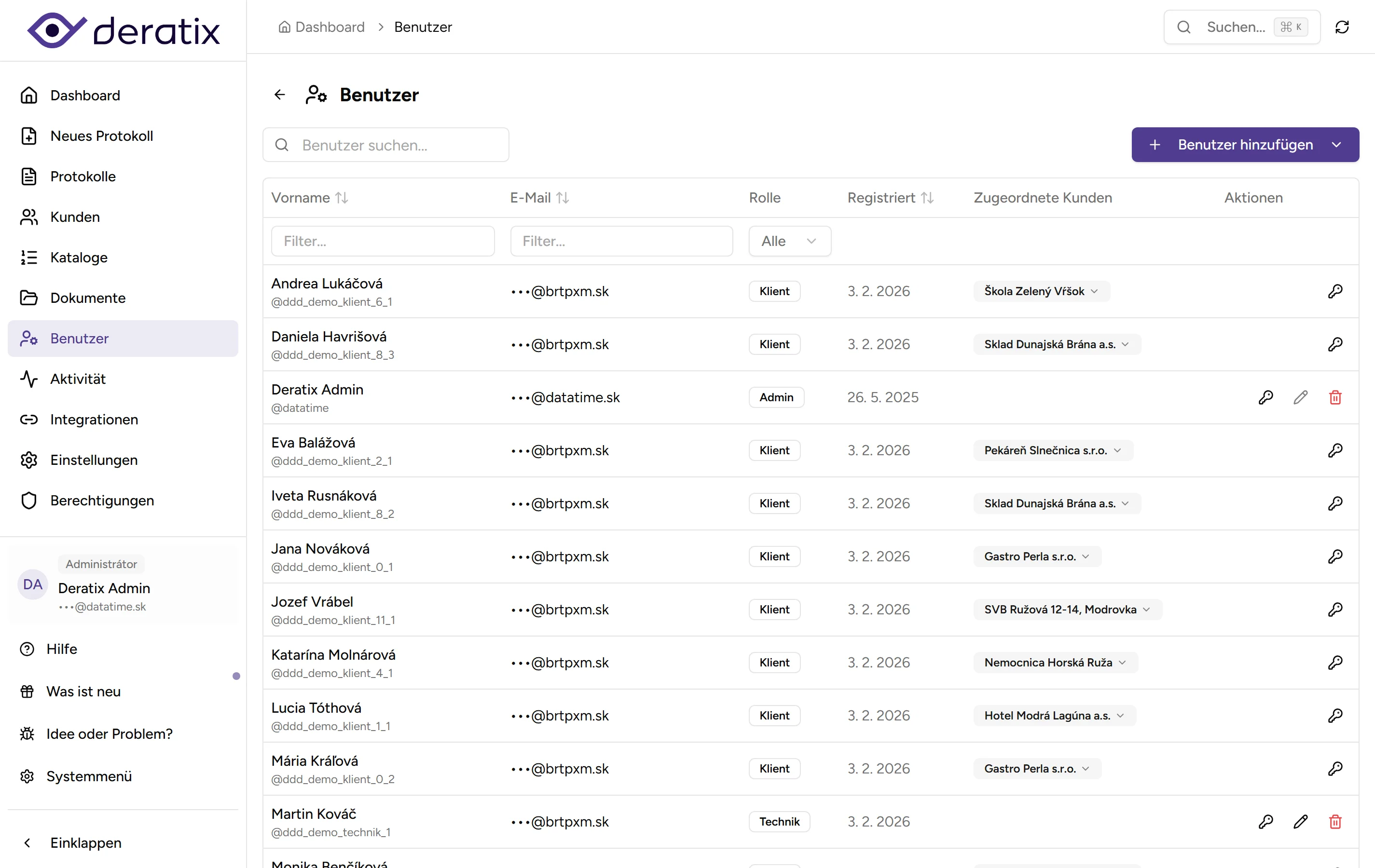1375x868 pixels.
Task: Delete the Deratix Admin user
Action: [1335, 397]
